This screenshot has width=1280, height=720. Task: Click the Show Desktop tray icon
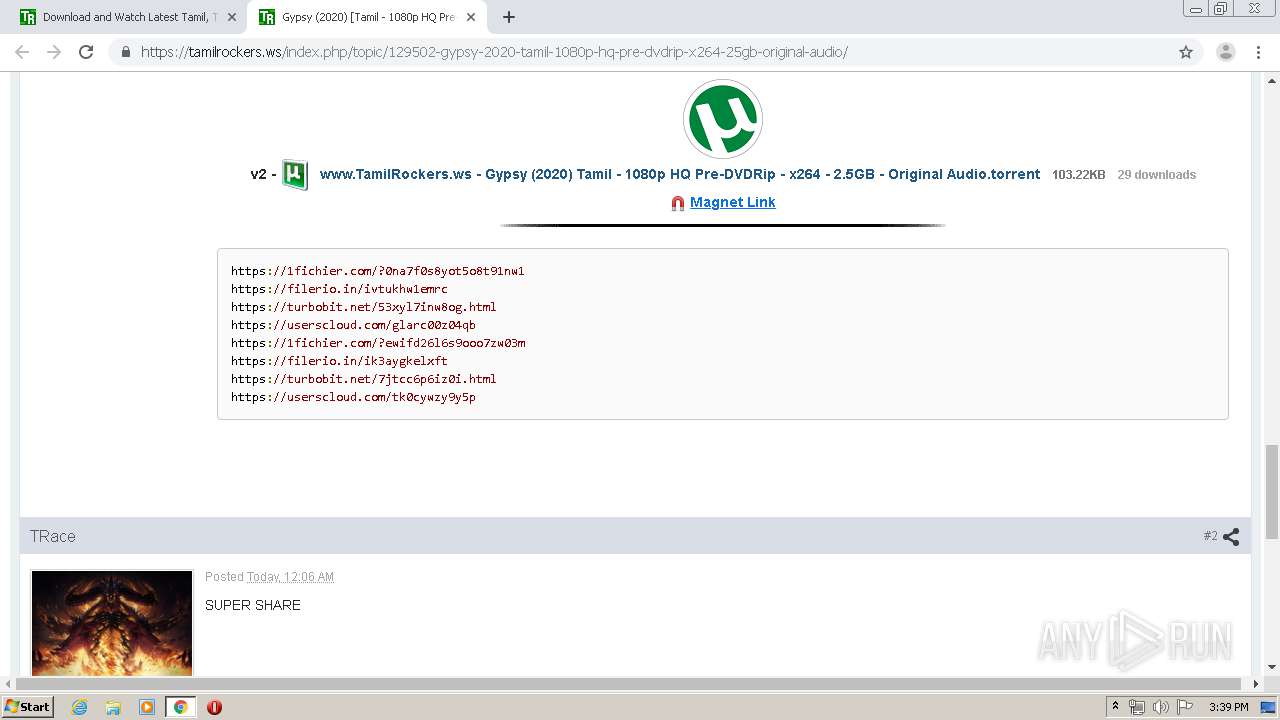1268,707
